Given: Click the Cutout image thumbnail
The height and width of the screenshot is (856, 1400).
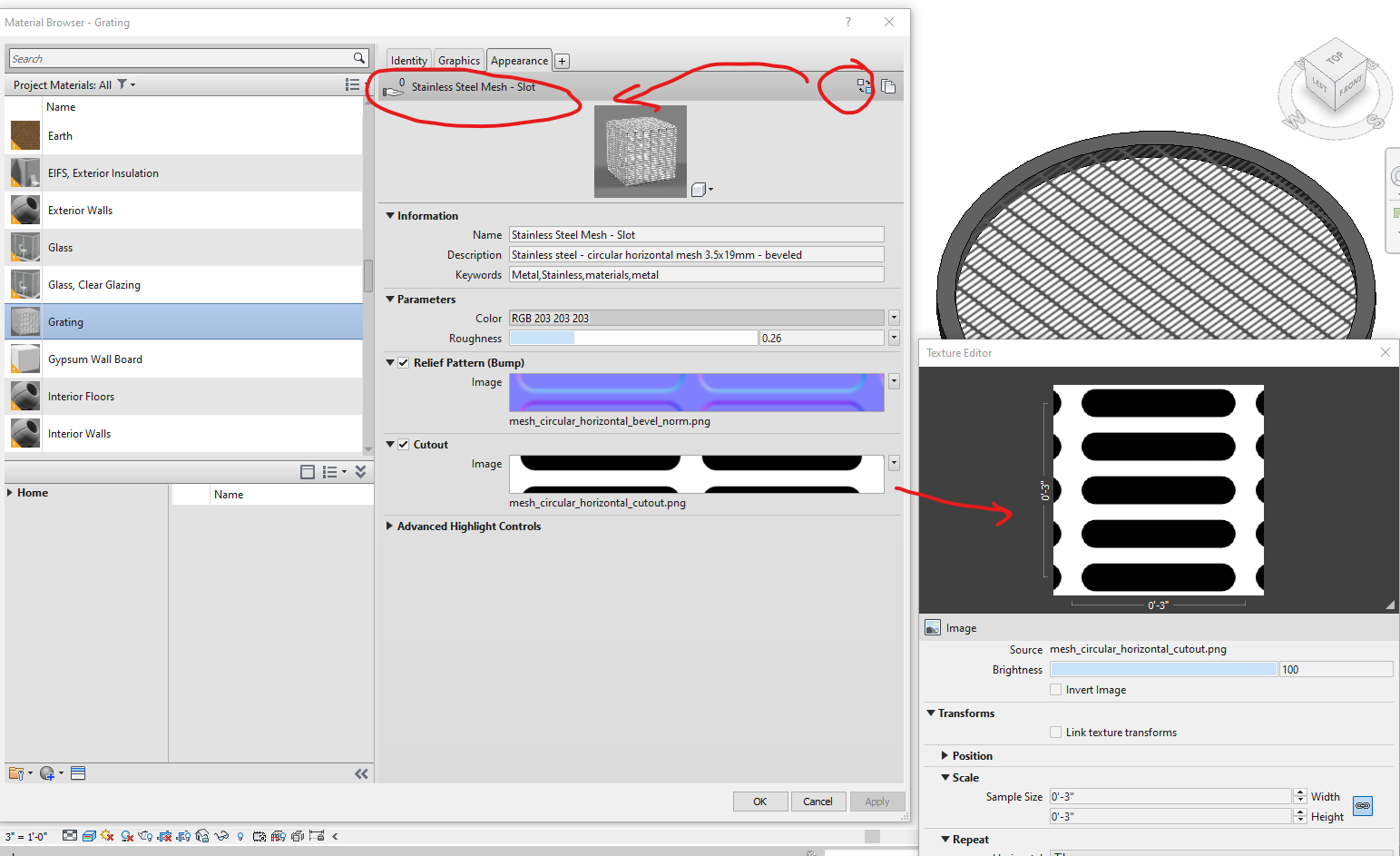Looking at the screenshot, I should coord(697,474).
